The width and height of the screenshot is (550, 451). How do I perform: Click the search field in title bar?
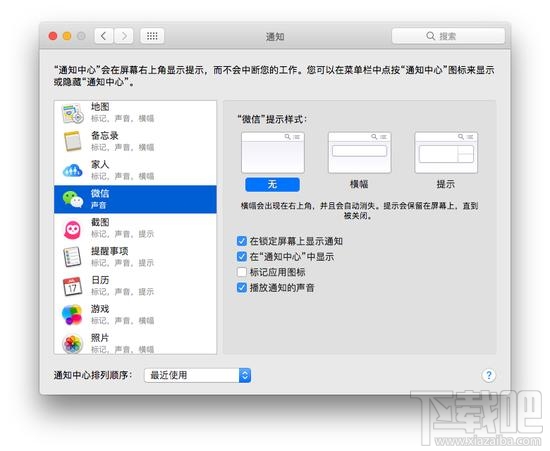(448, 36)
